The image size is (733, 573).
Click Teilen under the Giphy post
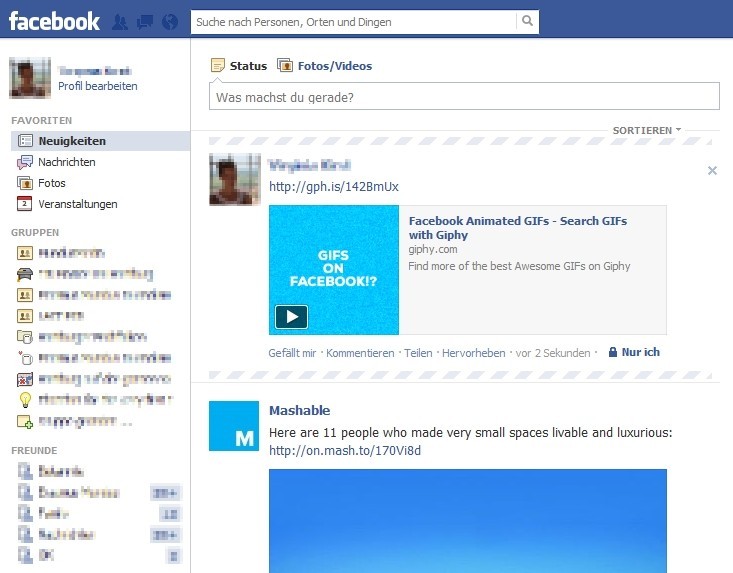418,353
